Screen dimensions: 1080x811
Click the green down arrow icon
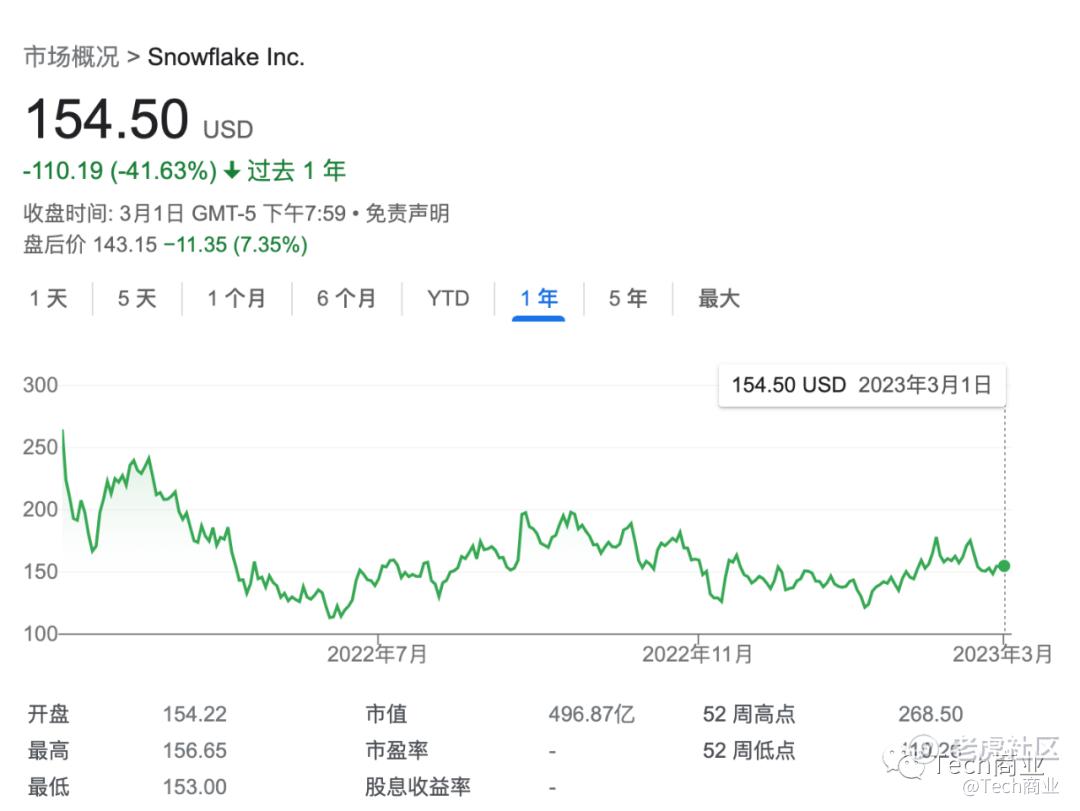232,171
